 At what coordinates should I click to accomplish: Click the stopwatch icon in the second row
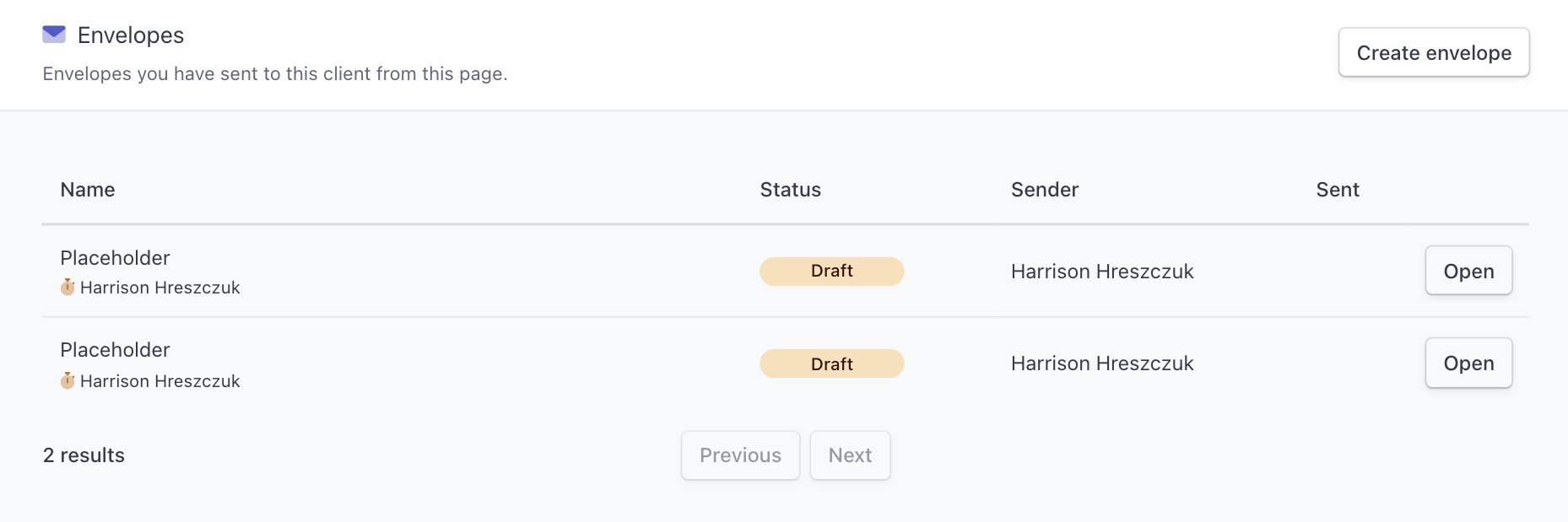click(68, 381)
